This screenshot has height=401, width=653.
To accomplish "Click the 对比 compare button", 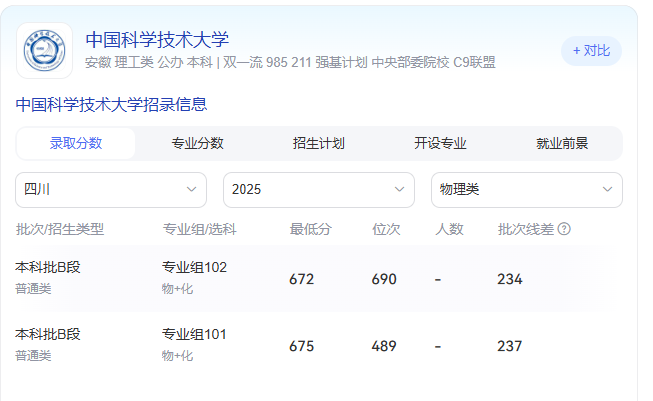I will point(591,51).
